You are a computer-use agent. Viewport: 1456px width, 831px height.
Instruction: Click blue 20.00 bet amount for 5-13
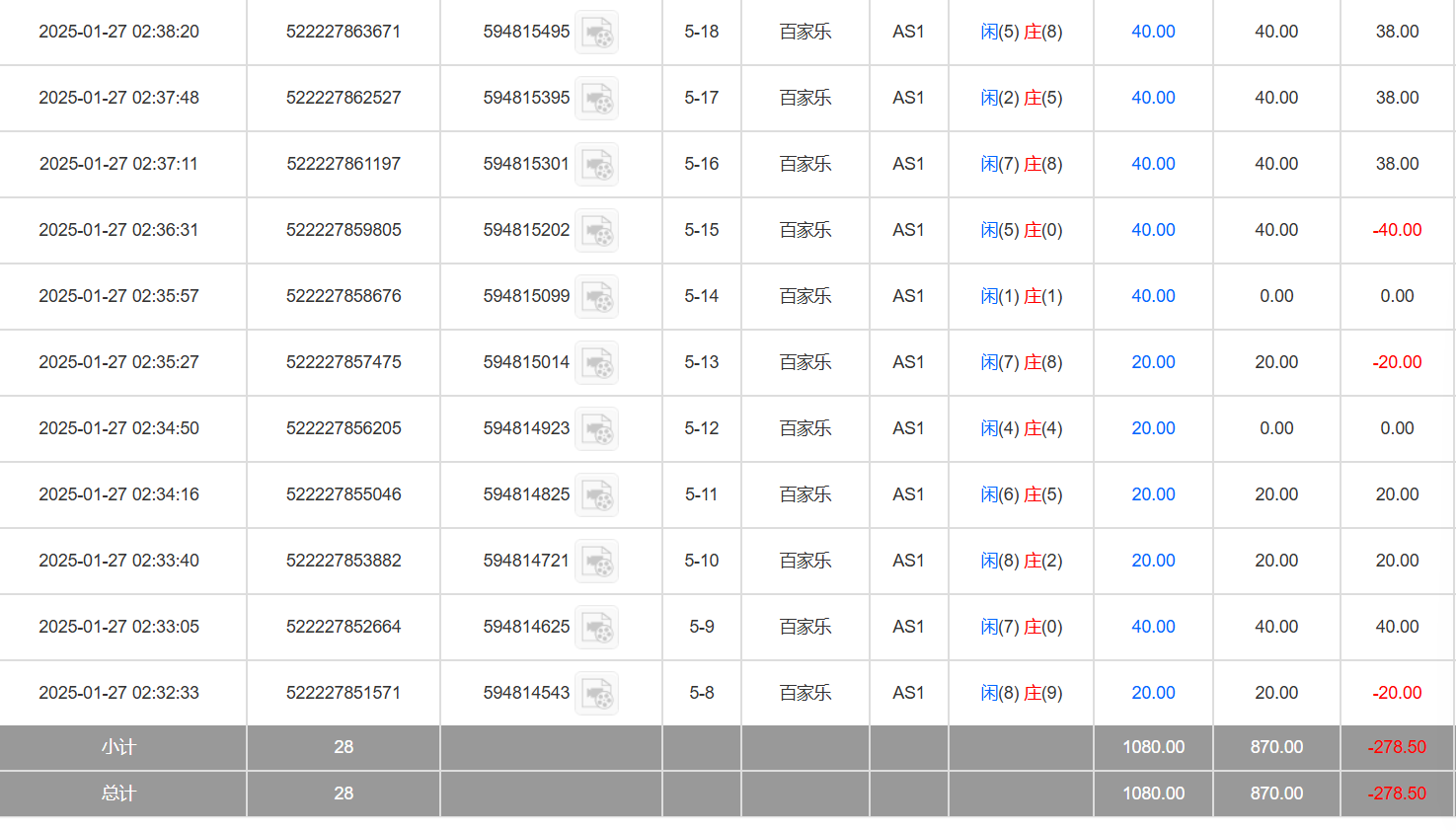(x=1153, y=362)
